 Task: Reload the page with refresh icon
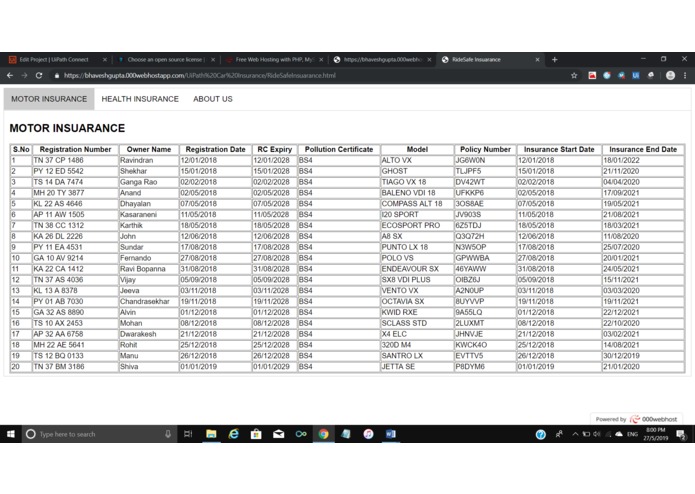[39, 76]
